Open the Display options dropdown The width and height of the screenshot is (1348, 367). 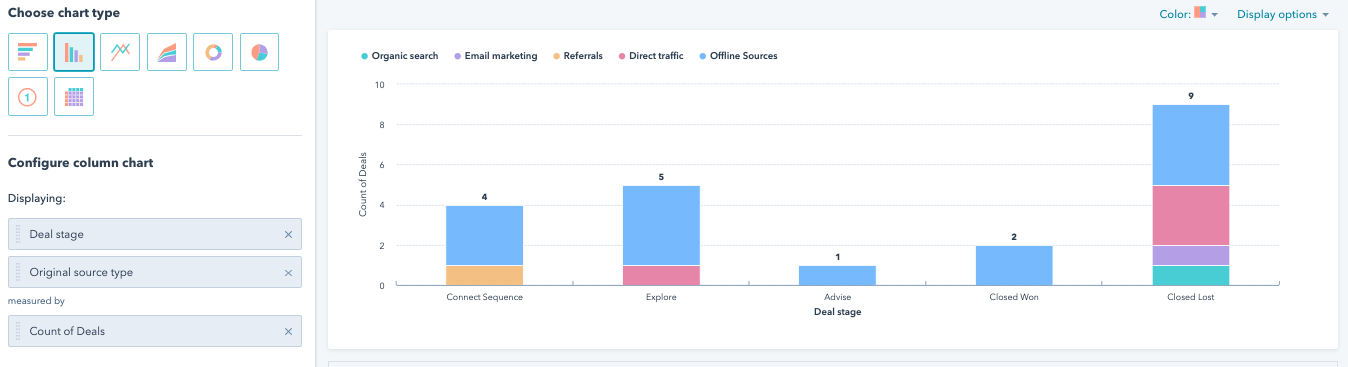[x=1283, y=14]
